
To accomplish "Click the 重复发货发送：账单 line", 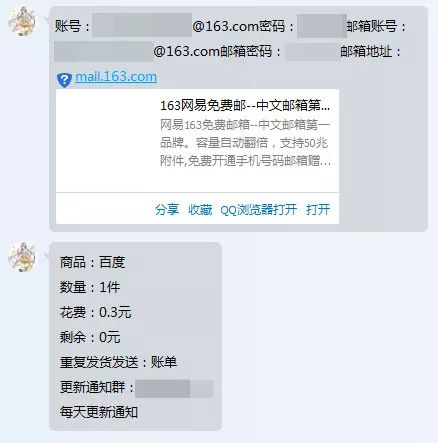I will pyautogui.click(x=118, y=362).
